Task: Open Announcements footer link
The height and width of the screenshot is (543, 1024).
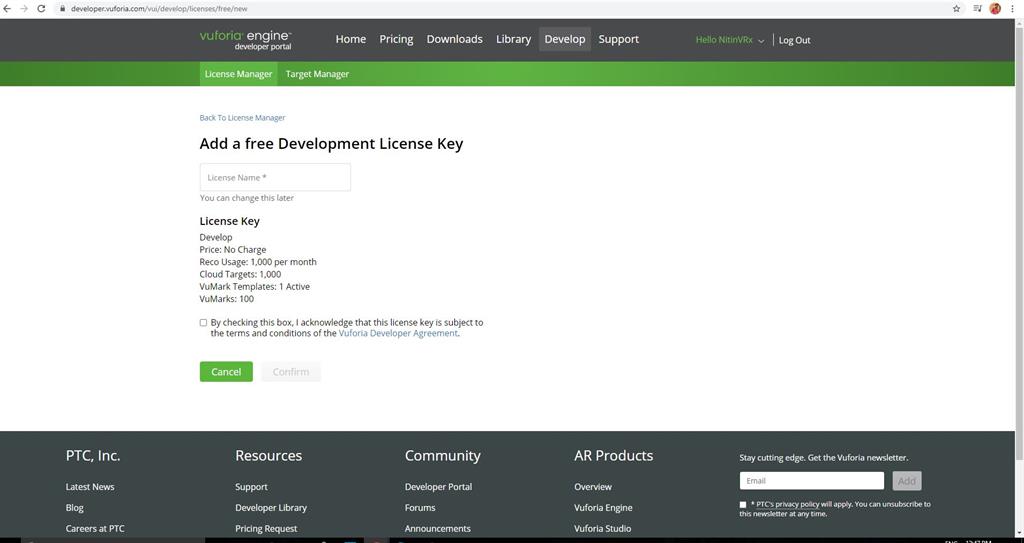Action: coord(438,529)
